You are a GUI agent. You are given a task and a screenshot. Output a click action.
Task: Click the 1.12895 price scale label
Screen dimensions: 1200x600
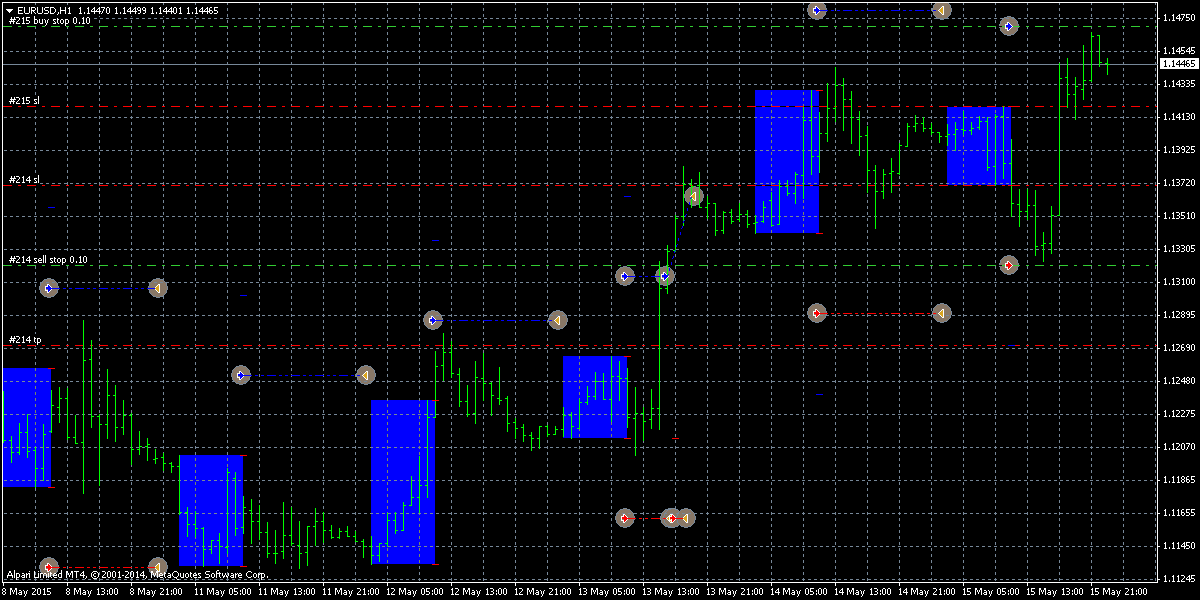1179,314
